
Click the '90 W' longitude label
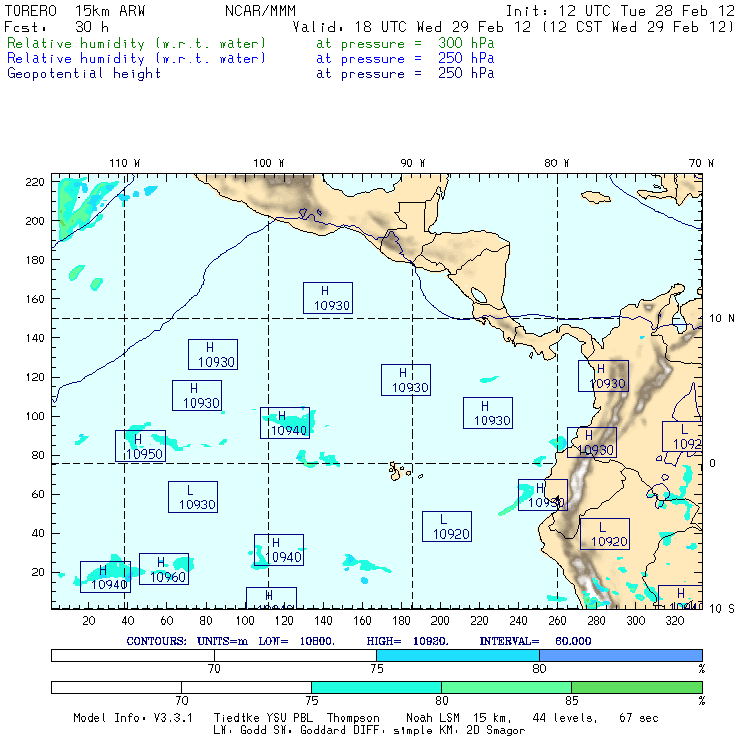tap(412, 163)
